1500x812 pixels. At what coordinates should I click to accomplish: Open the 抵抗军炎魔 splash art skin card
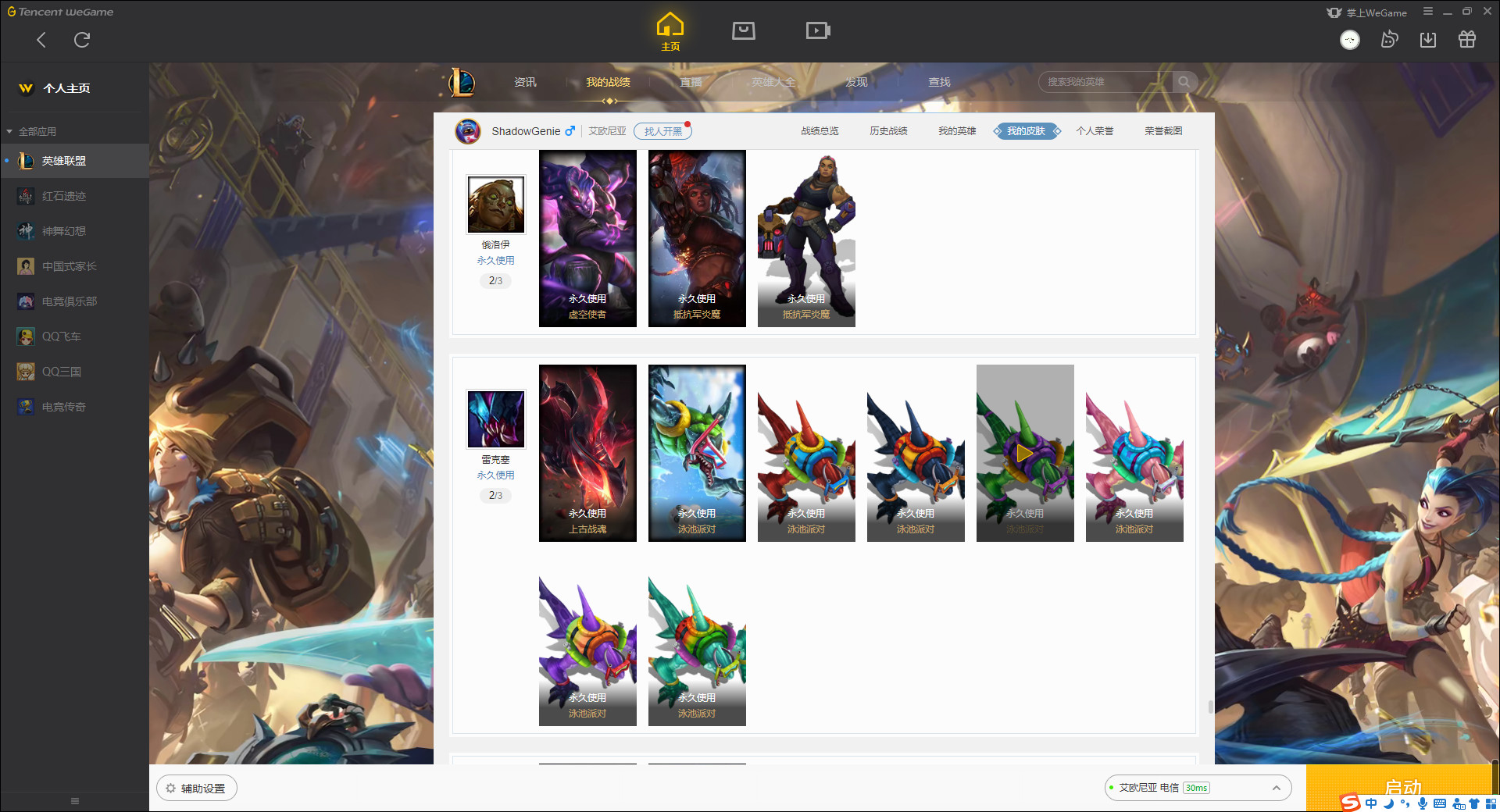(697, 238)
